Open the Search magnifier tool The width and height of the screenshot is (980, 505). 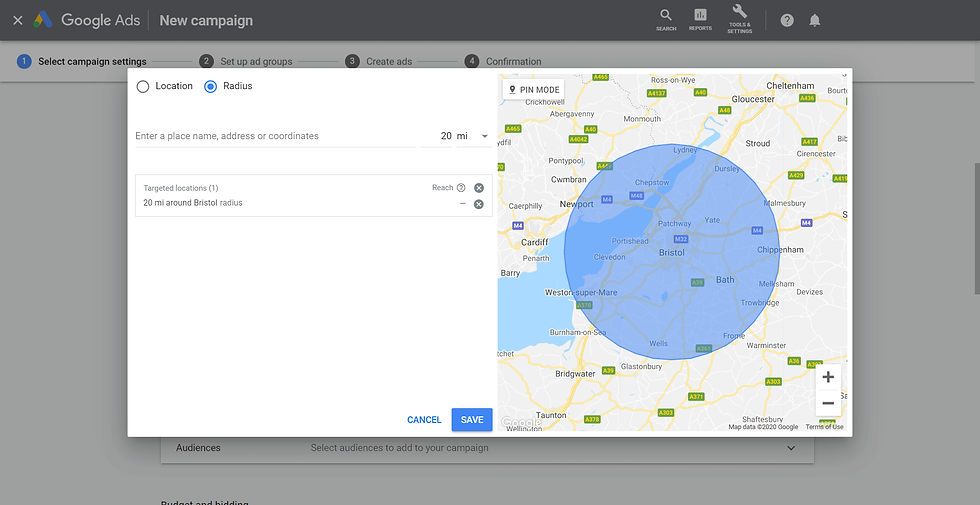666,19
